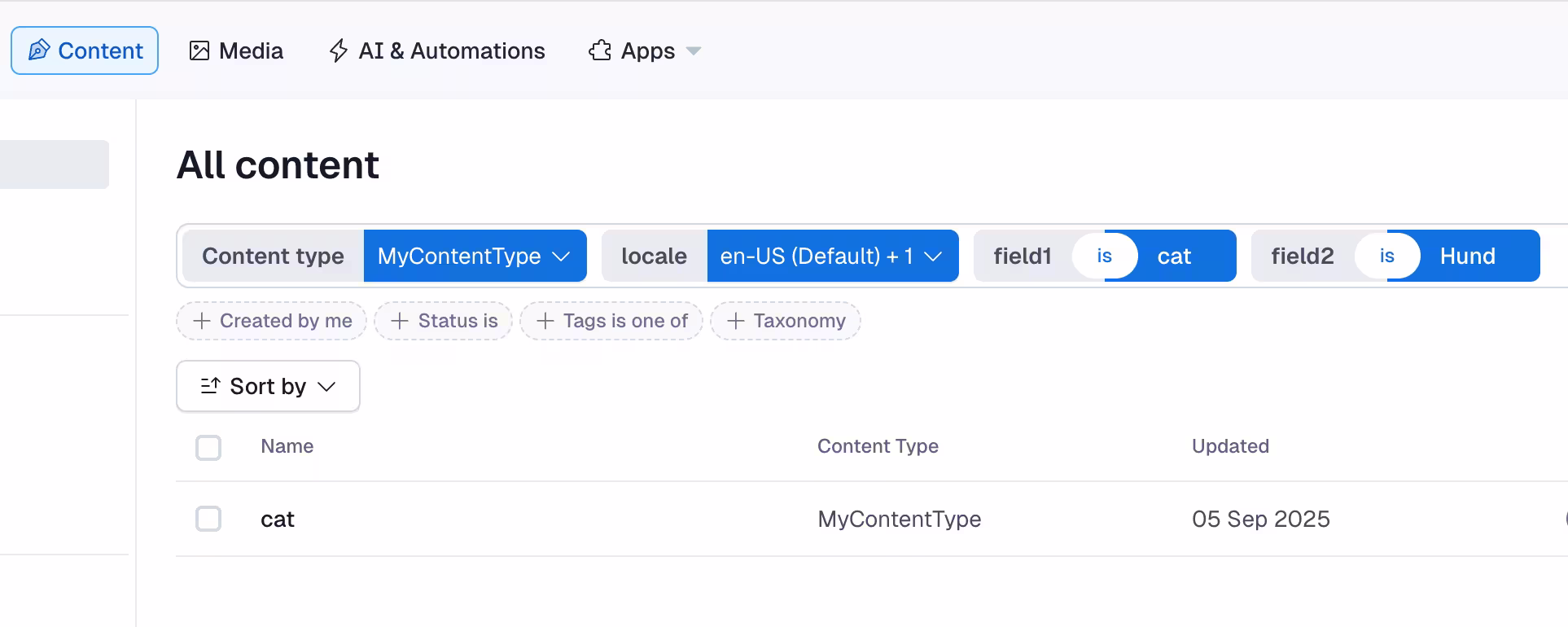The image size is (1568, 627).
Task: Add the 'Tags is one of' filter
Action: coord(611,321)
